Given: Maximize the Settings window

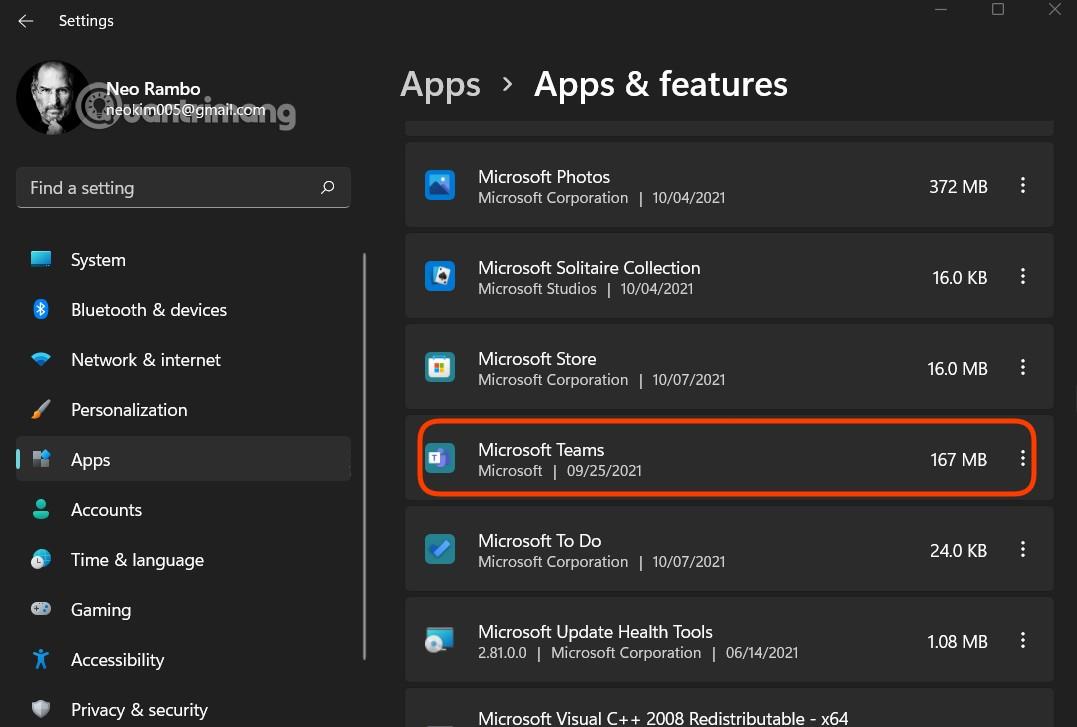Looking at the screenshot, I should (x=998, y=9).
